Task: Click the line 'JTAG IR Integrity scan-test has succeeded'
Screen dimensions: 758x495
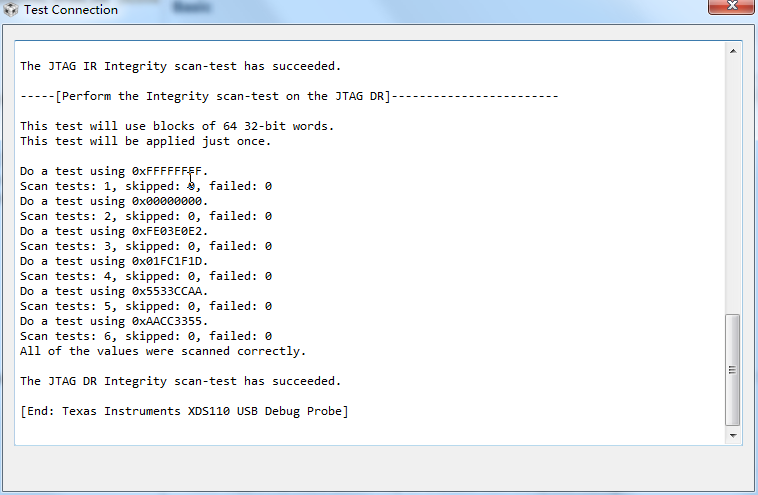Action: click(x=180, y=66)
